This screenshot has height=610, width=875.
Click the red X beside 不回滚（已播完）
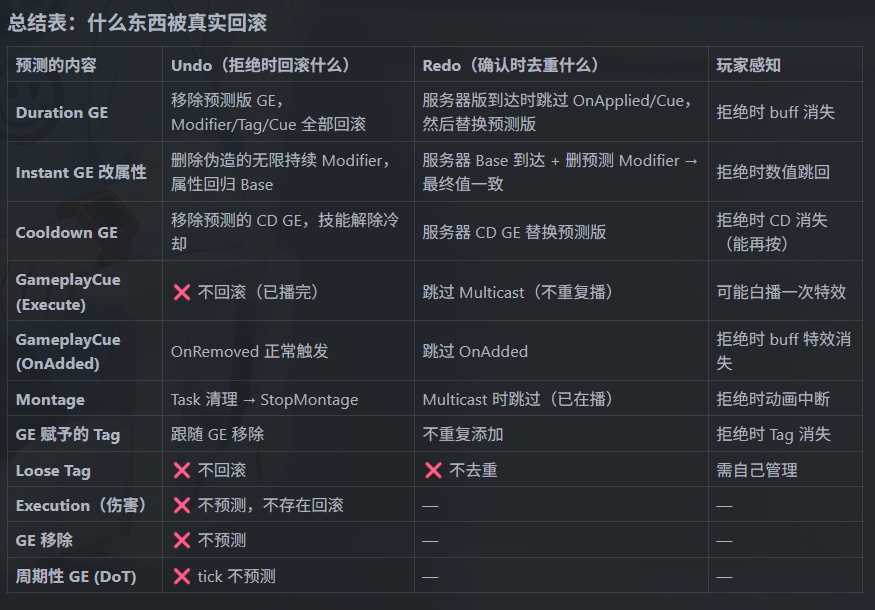click(x=182, y=292)
